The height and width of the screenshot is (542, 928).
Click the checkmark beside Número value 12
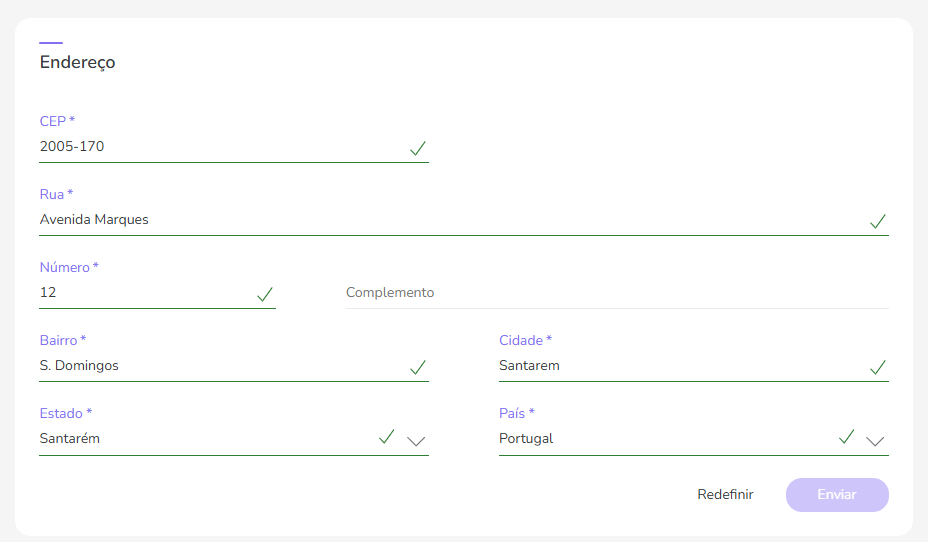[x=265, y=294]
